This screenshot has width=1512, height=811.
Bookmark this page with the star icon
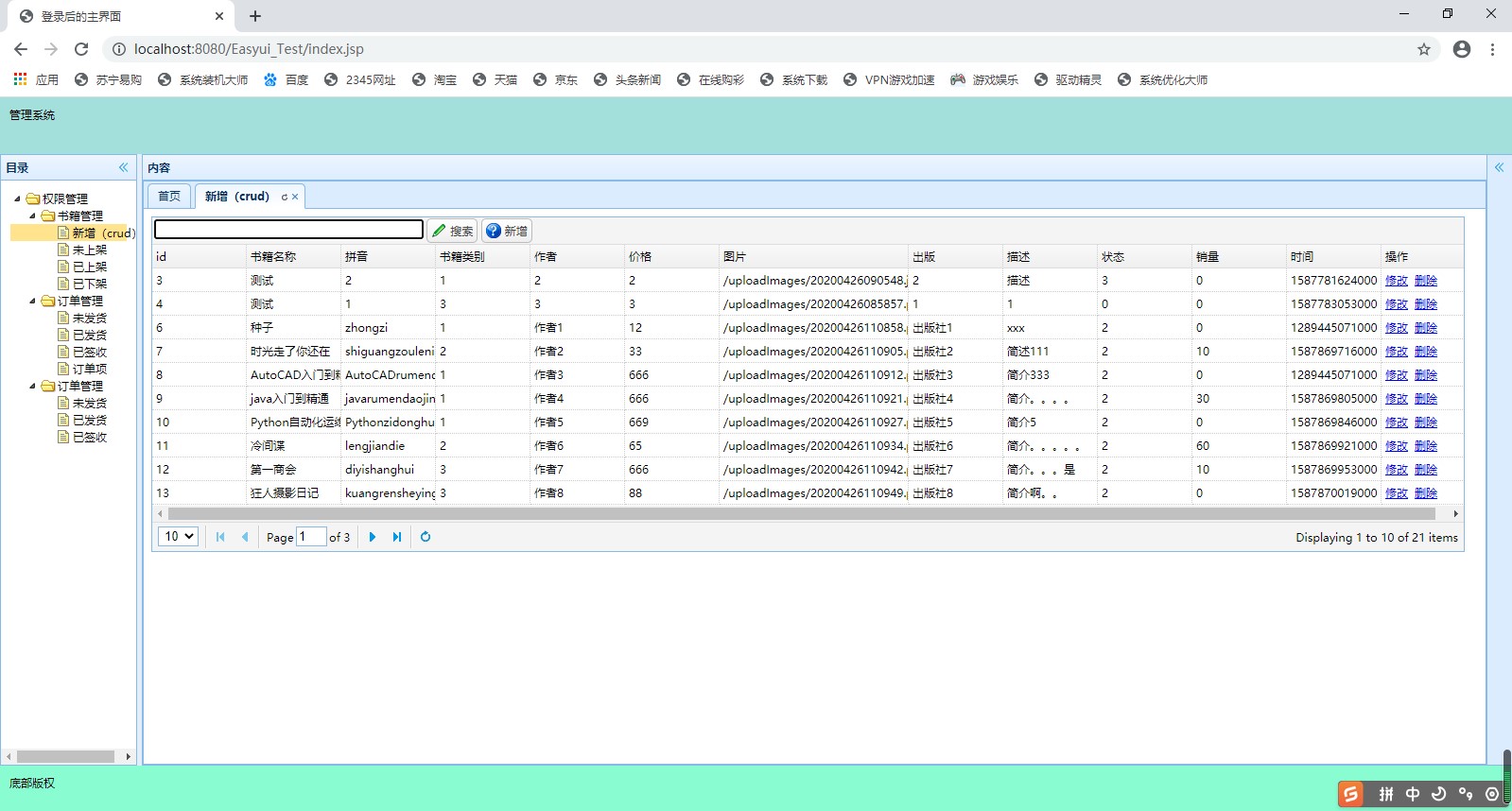pos(1424,49)
